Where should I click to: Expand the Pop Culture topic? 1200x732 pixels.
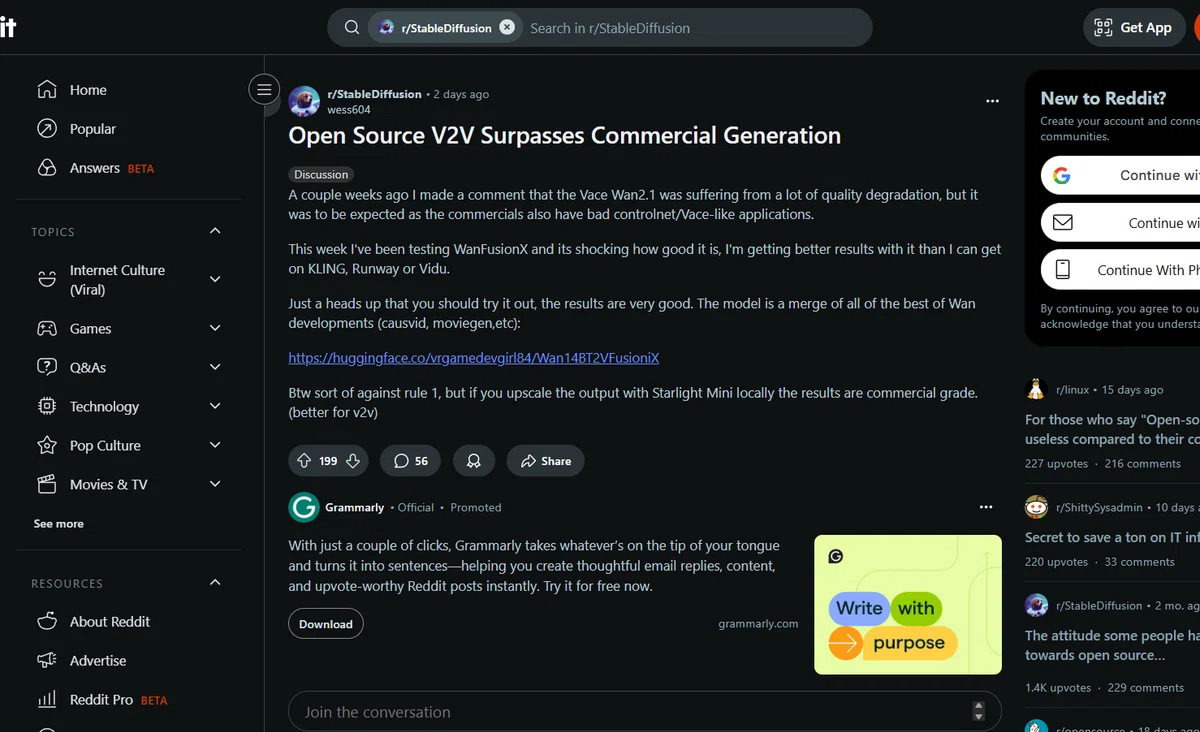(x=215, y=445)
